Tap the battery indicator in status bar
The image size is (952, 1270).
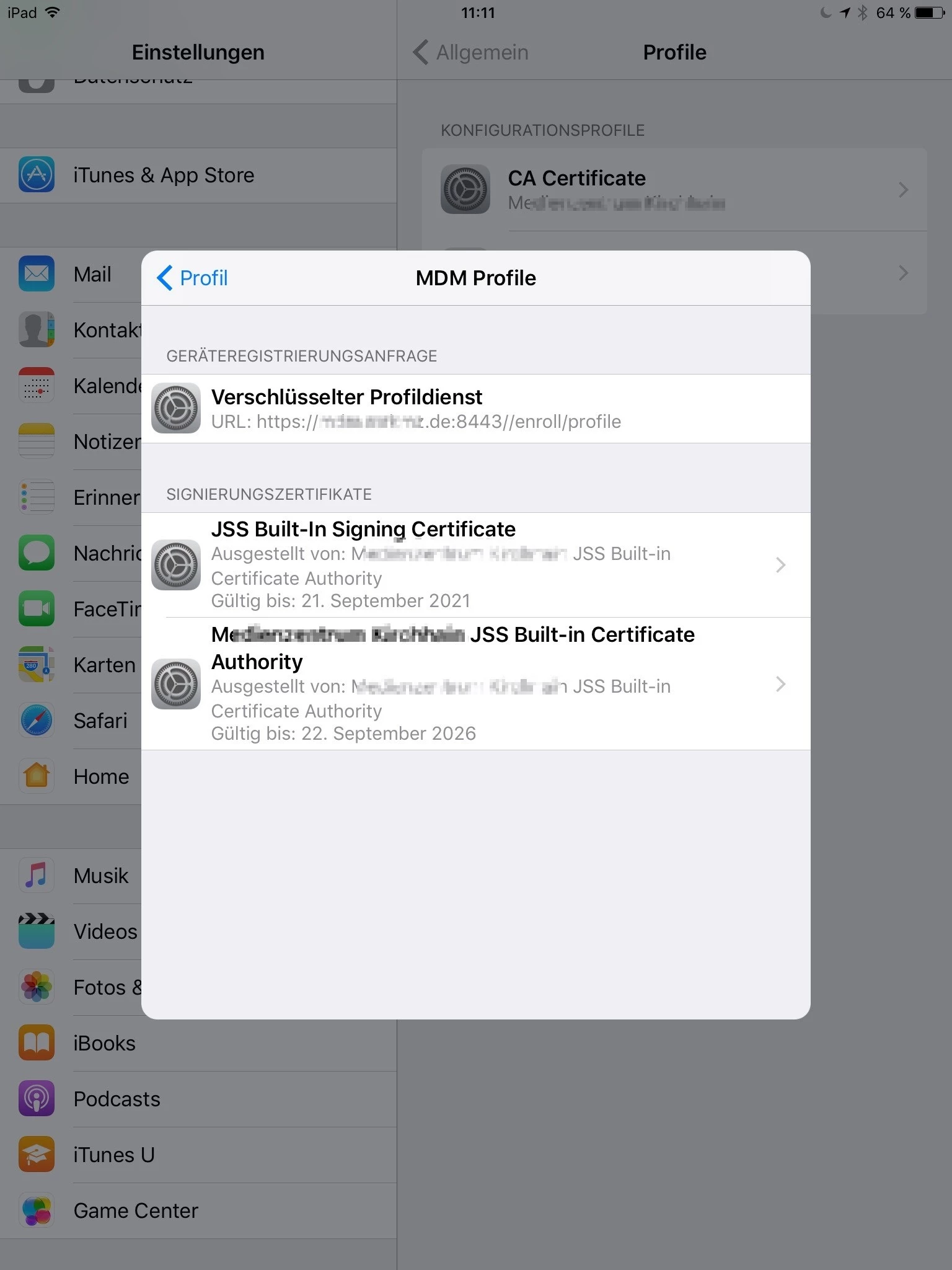(930, 12)
